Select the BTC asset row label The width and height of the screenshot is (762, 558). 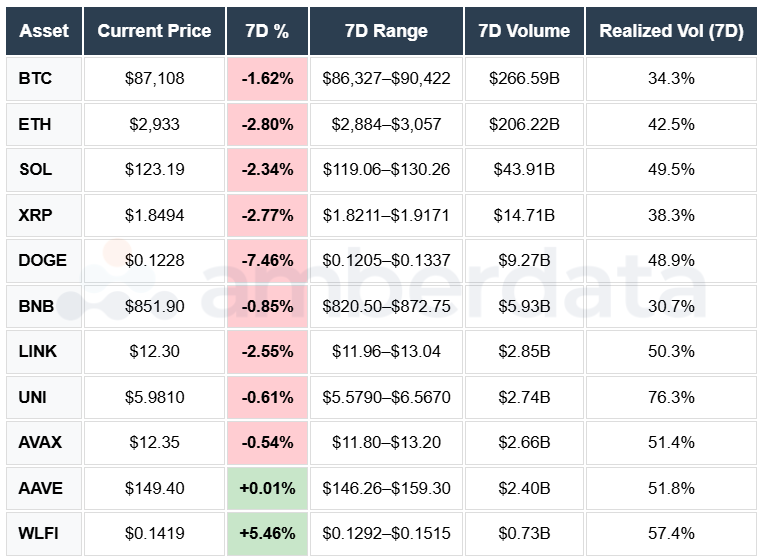click(x=34, y=78)
